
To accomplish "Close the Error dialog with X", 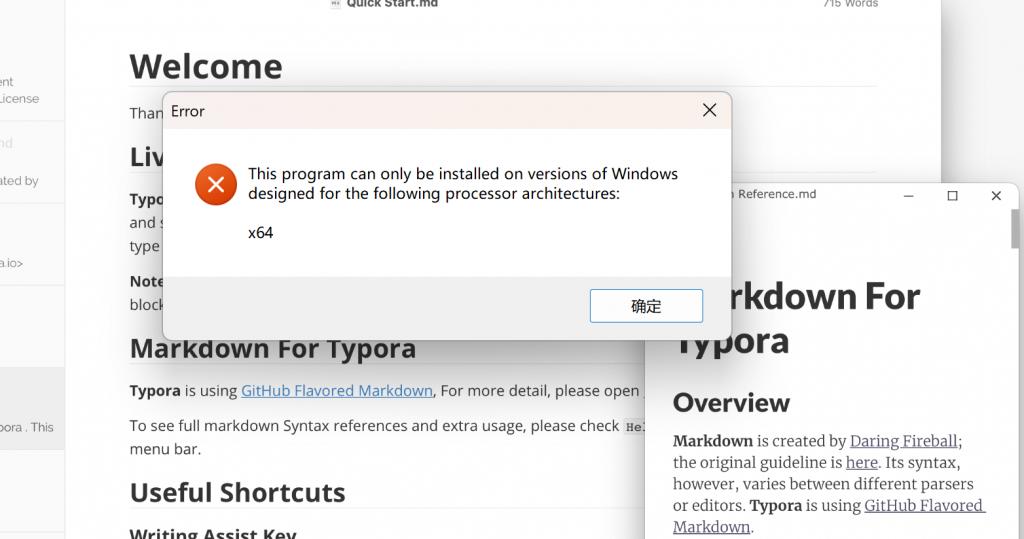I will pyautogui.click(x=709, y=110).
